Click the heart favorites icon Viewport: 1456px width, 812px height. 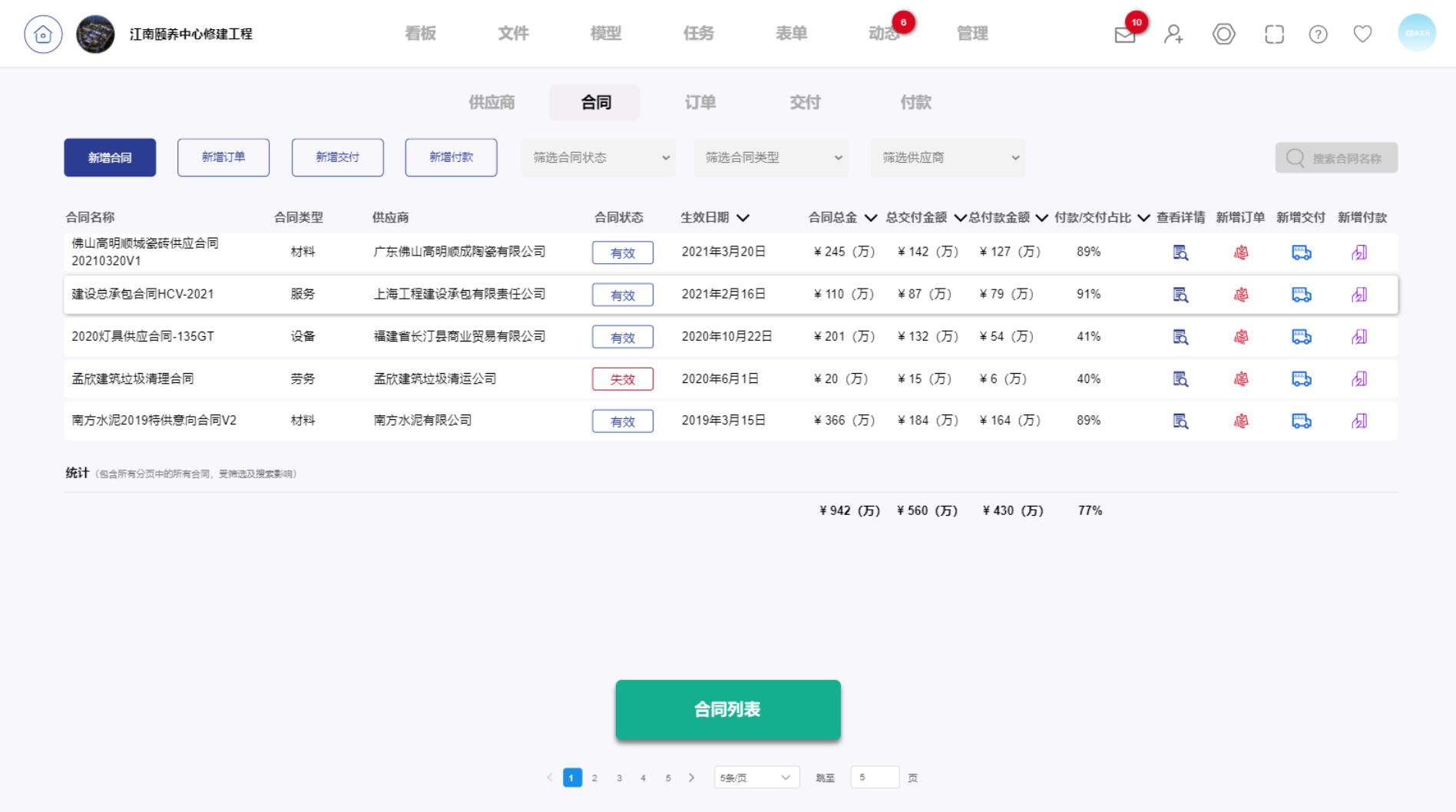[x=1362, y=35]
